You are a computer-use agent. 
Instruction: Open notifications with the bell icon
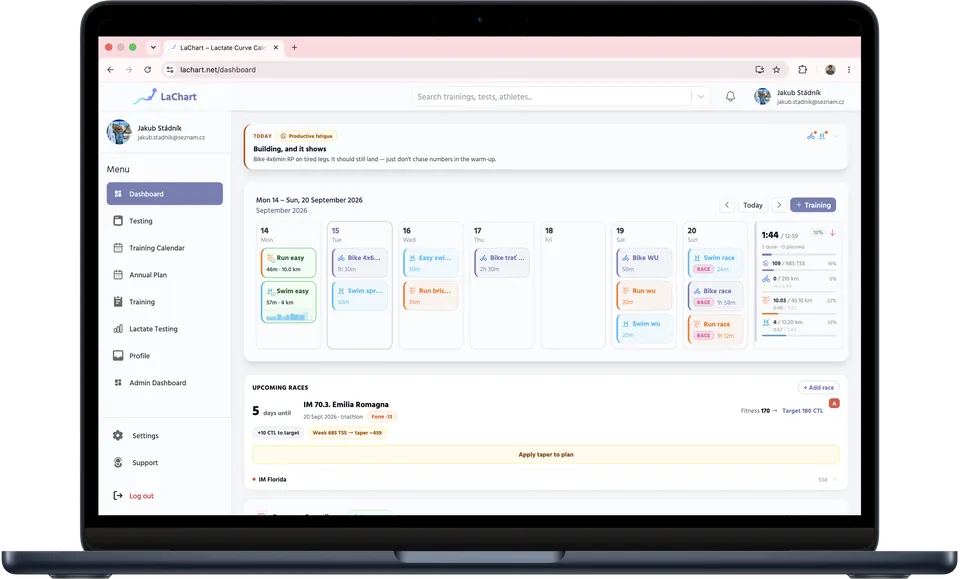tap(730, 97)
